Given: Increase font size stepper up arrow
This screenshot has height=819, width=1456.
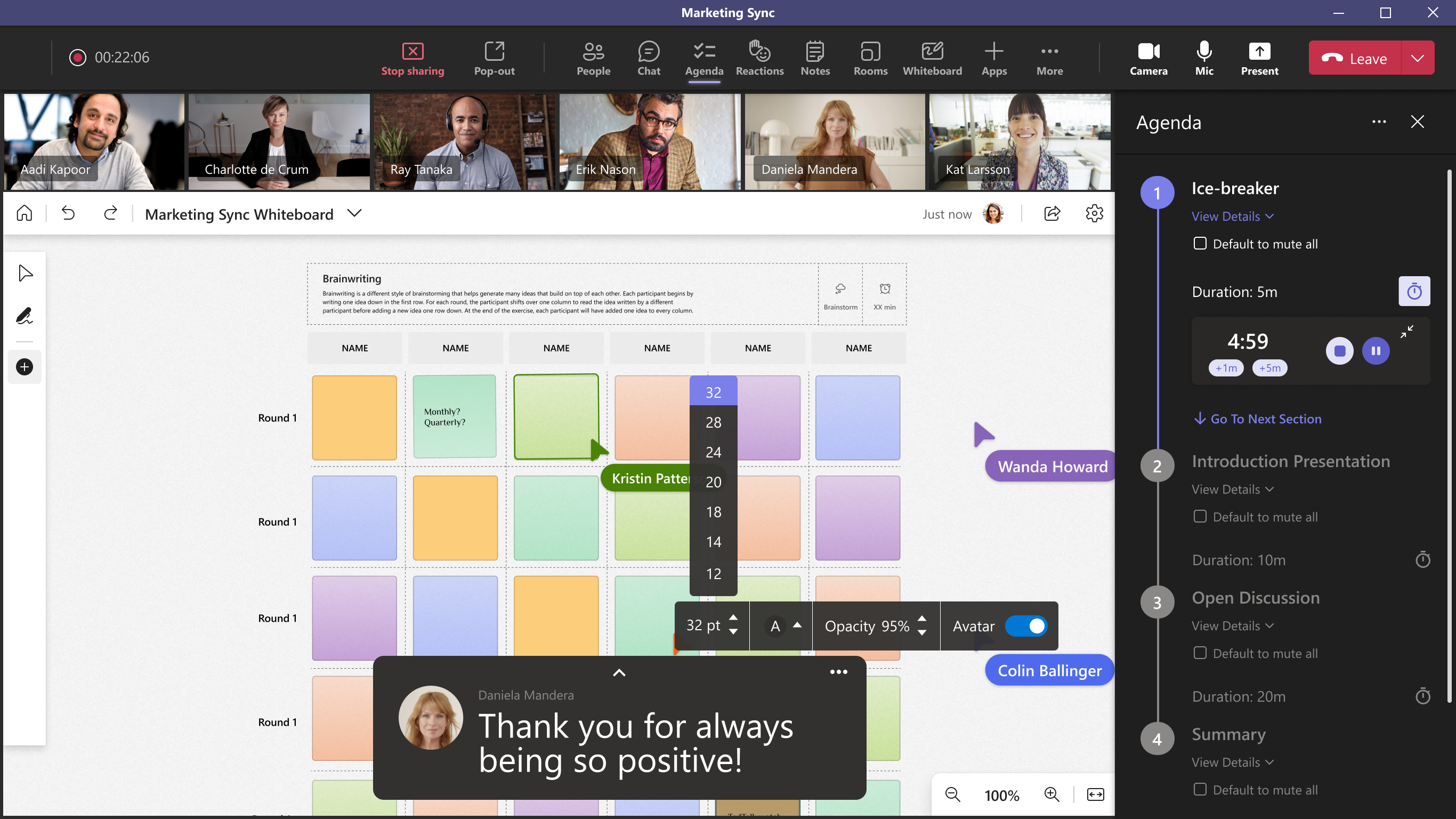Looking at the screenshot, I should pos(732,617).
